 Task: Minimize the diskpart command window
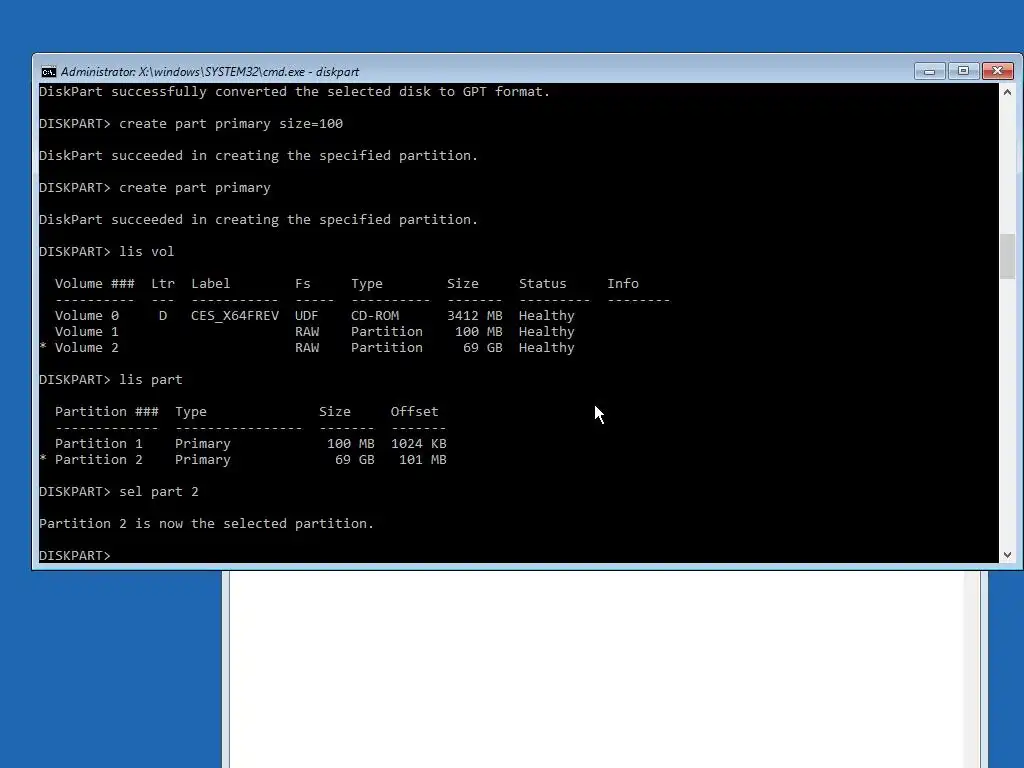(929, 71)
